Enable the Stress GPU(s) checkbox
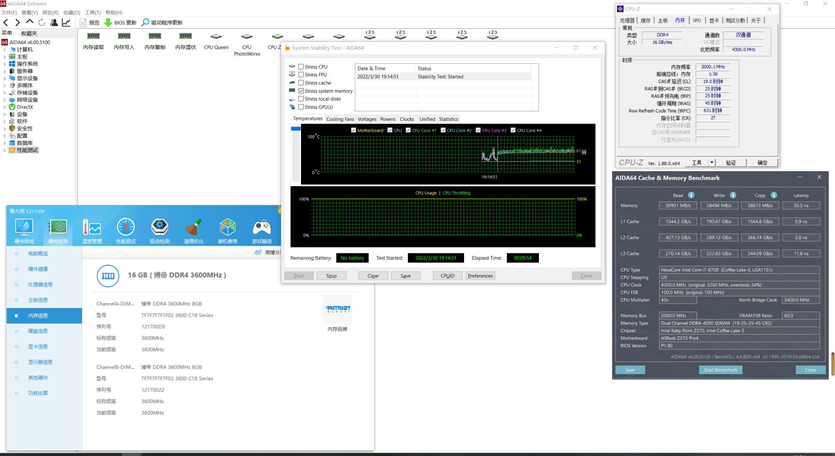 (301, 107)
